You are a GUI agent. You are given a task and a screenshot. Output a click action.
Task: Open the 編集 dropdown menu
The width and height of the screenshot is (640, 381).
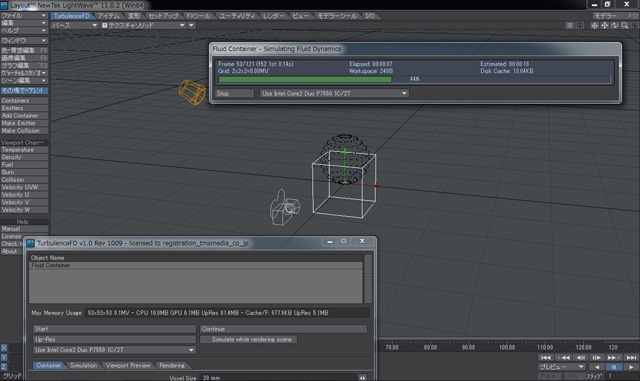click(x=24, y=23)
